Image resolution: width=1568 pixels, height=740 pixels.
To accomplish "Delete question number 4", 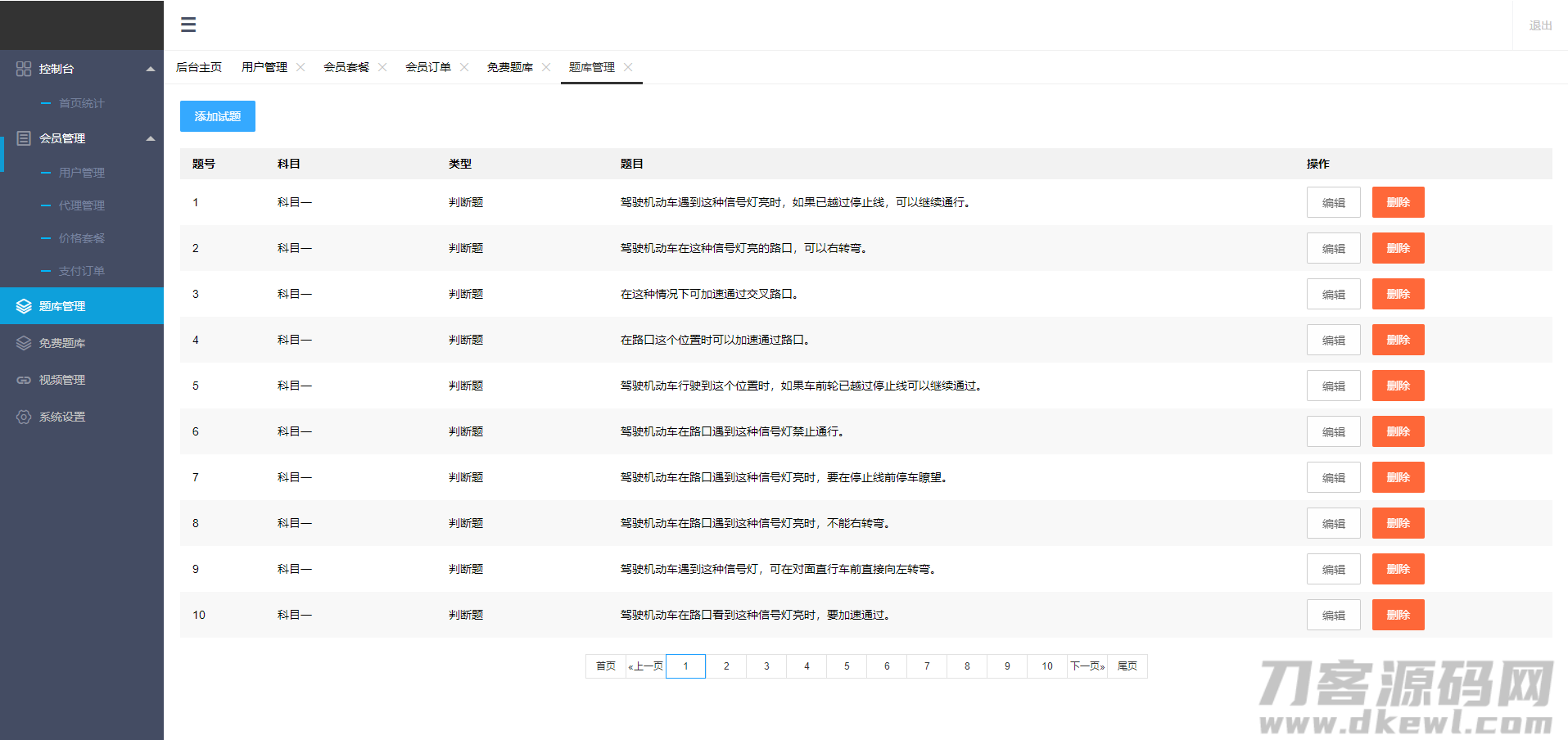I will tap(1398, 340).
